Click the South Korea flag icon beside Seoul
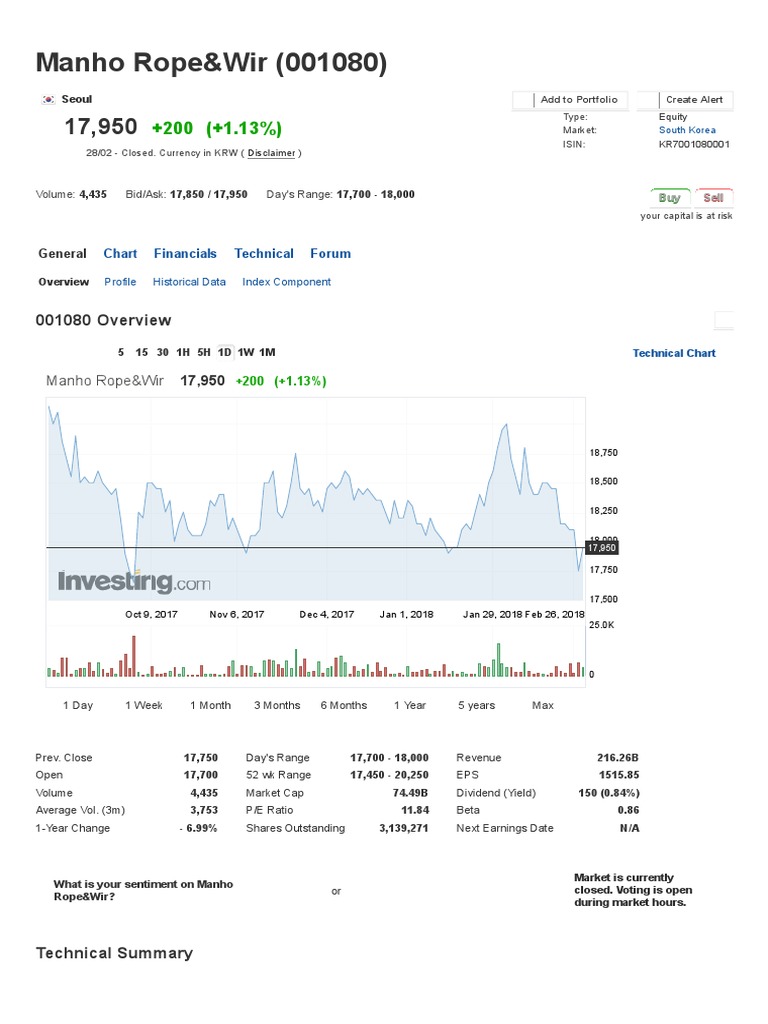Image resolution: width=768 pixels, height=1024 pixels. pyautogui.click(x=48, y=99)
